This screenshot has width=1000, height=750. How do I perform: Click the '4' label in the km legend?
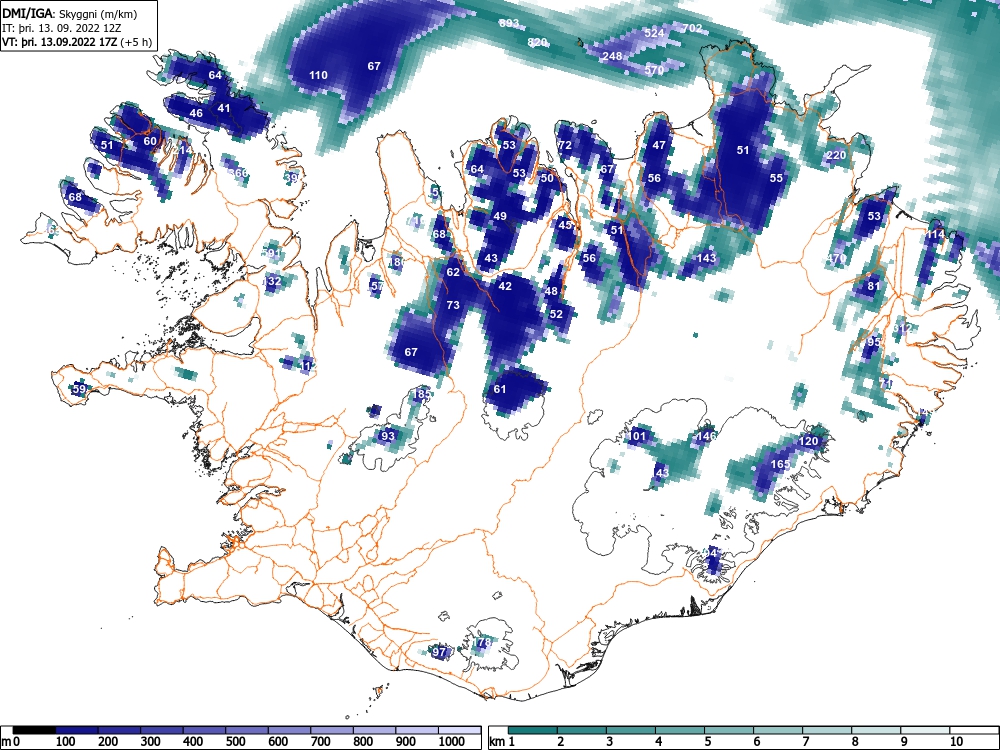pyautogui.click(x=659, y=742)
